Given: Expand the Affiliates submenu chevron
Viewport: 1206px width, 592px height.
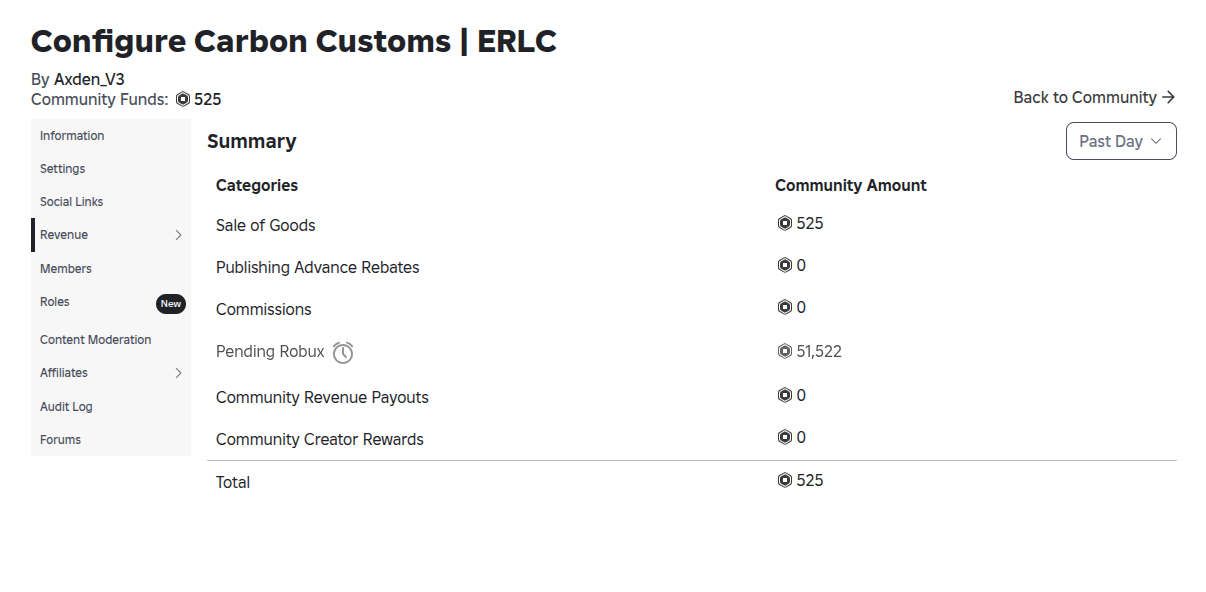Looking at the screenshot, I should click(178, 373).
